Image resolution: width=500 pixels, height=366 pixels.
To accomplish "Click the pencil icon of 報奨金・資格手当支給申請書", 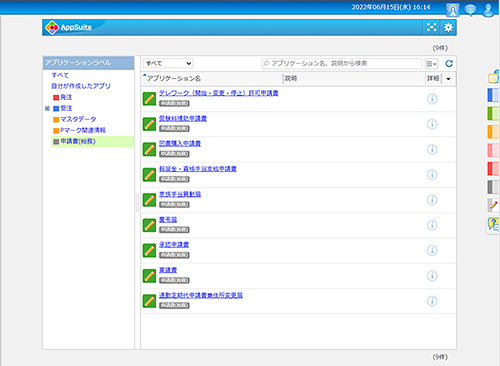I will 149,175.
